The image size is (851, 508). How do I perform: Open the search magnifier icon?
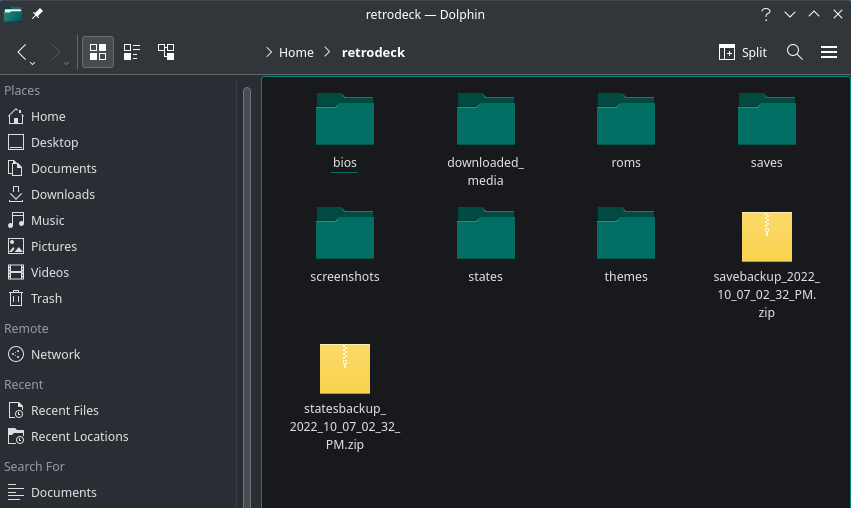(795, 52)
